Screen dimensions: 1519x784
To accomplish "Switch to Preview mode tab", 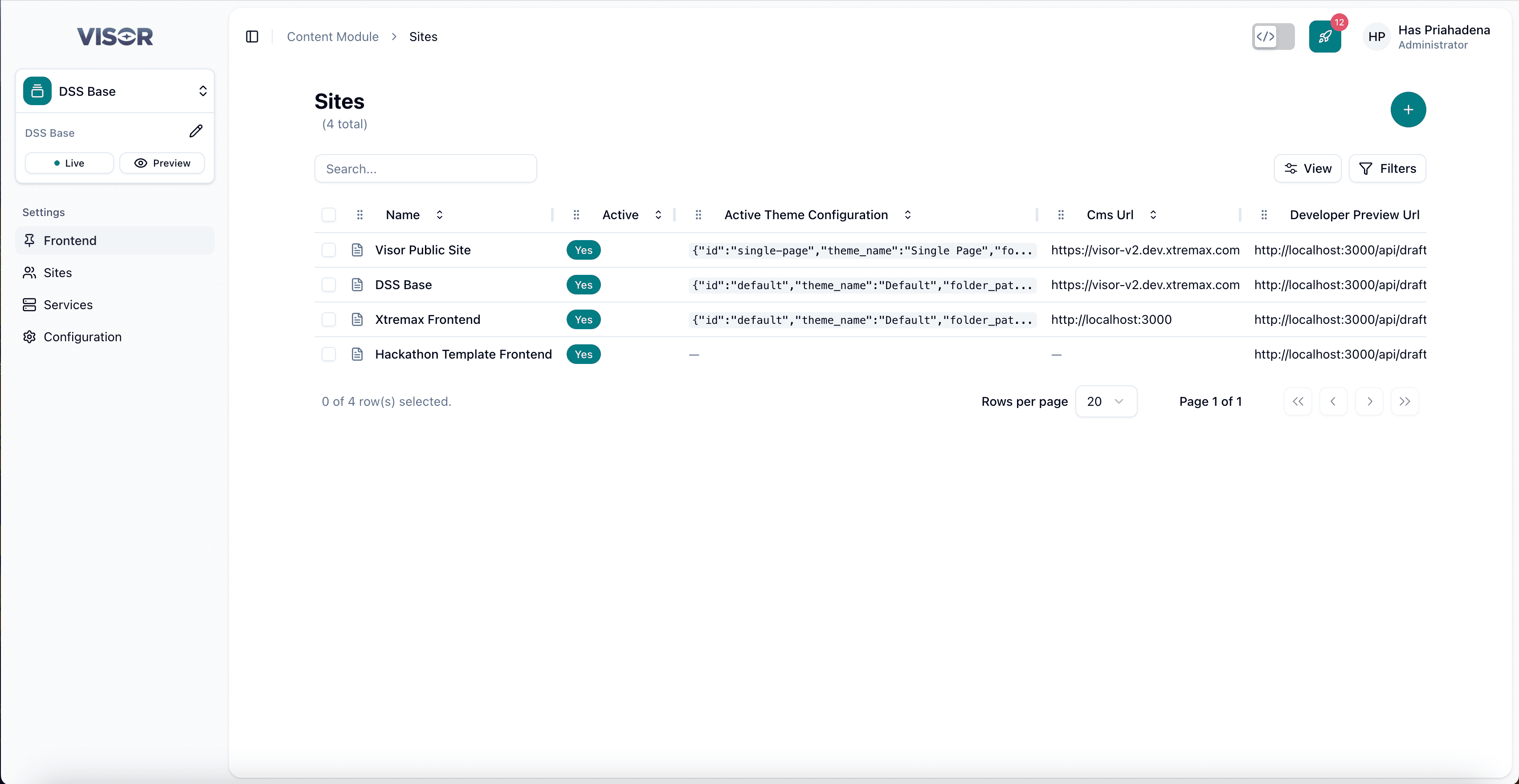I will (162, 163).
